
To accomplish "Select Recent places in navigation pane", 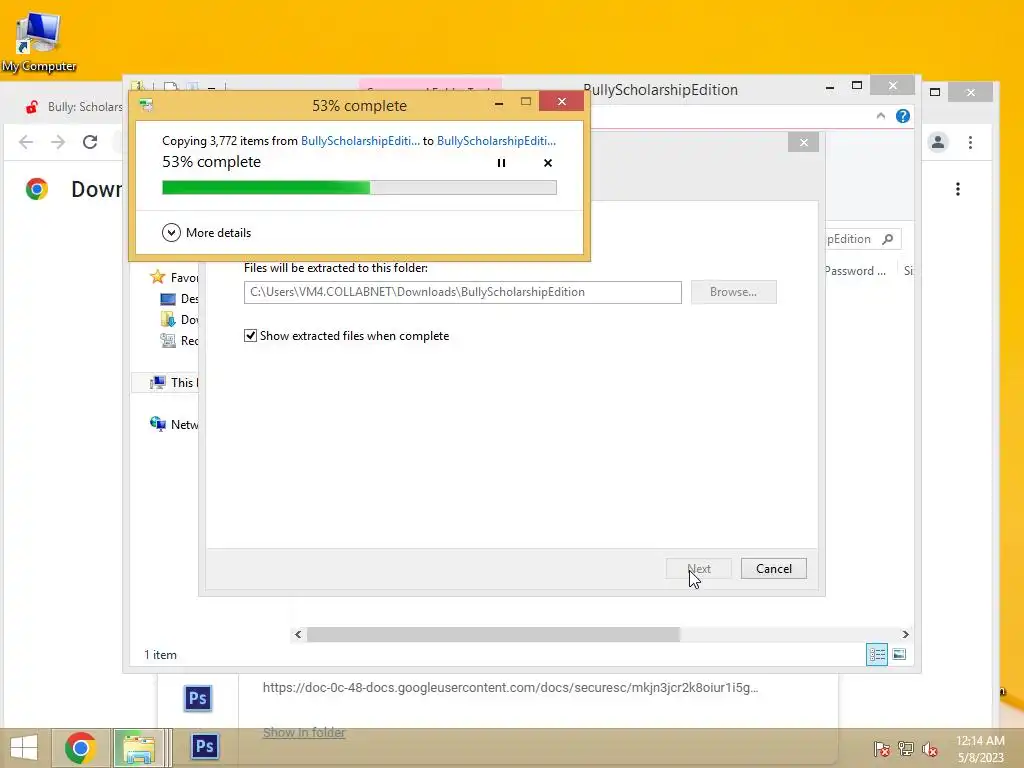I will 179,340.
